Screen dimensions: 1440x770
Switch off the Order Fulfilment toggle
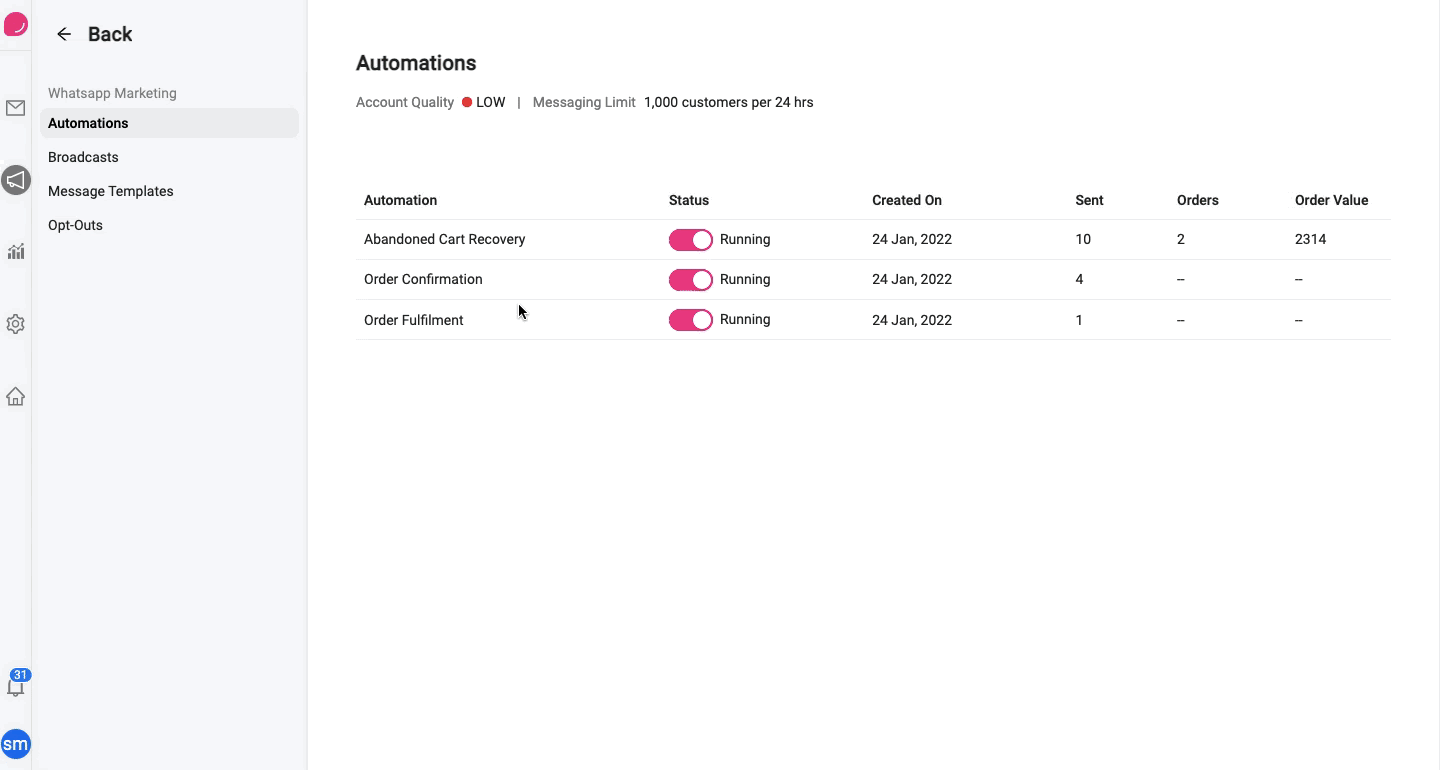pyautogui.click(x=690, y=320)
